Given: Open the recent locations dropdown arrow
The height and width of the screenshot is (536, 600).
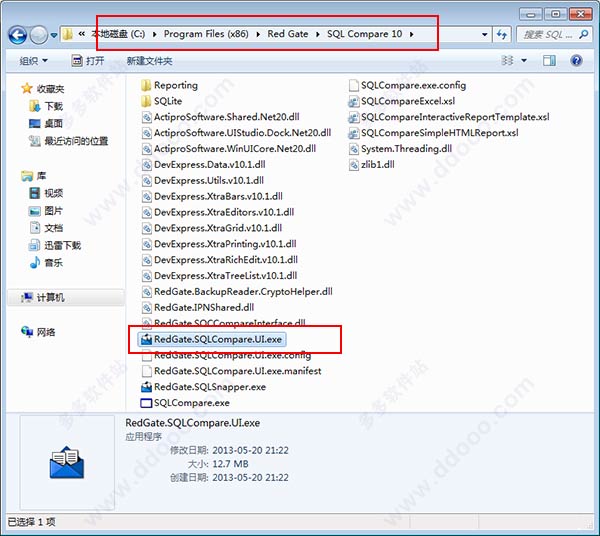Looking at the screenshot, I should click(x=54, y=36).
